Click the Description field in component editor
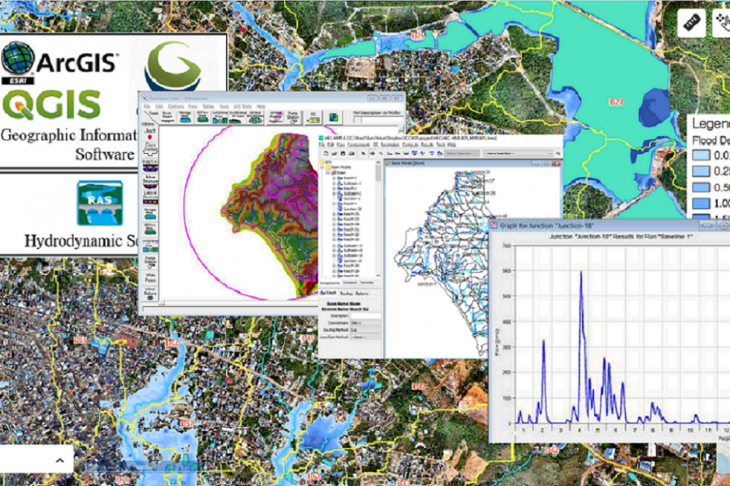 [x=365, y=316]
